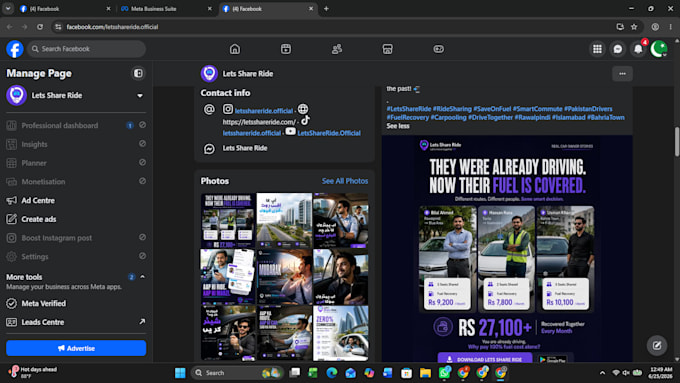Collapse the Manage Page sidebar icon

click(138, 73)
